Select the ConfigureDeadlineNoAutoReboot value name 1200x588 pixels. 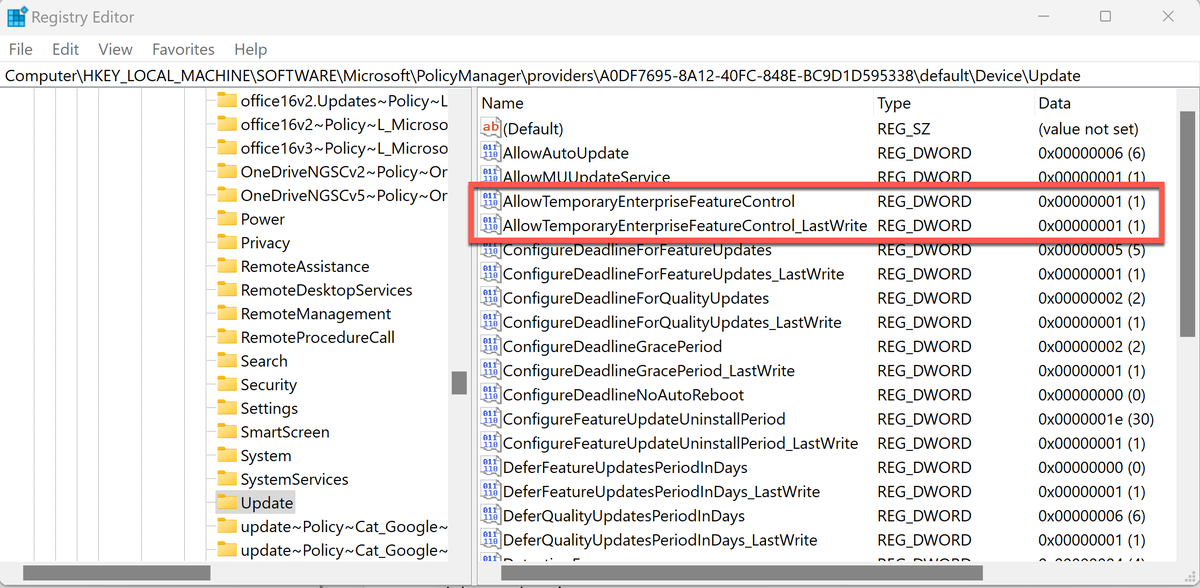click(x=623, y=395)
